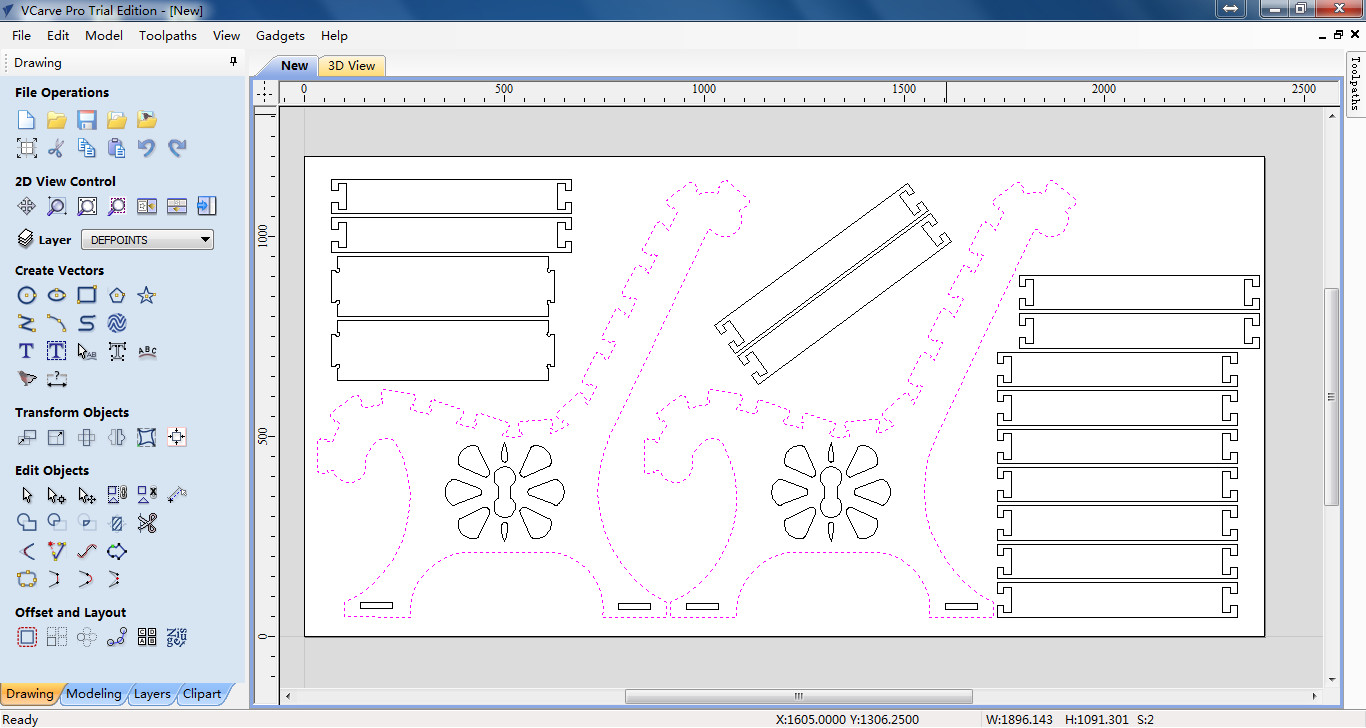This screenshot has height=728, width=1366.
Task: Open the vertical Toolpaths side tab
Action: (1356, 83)
